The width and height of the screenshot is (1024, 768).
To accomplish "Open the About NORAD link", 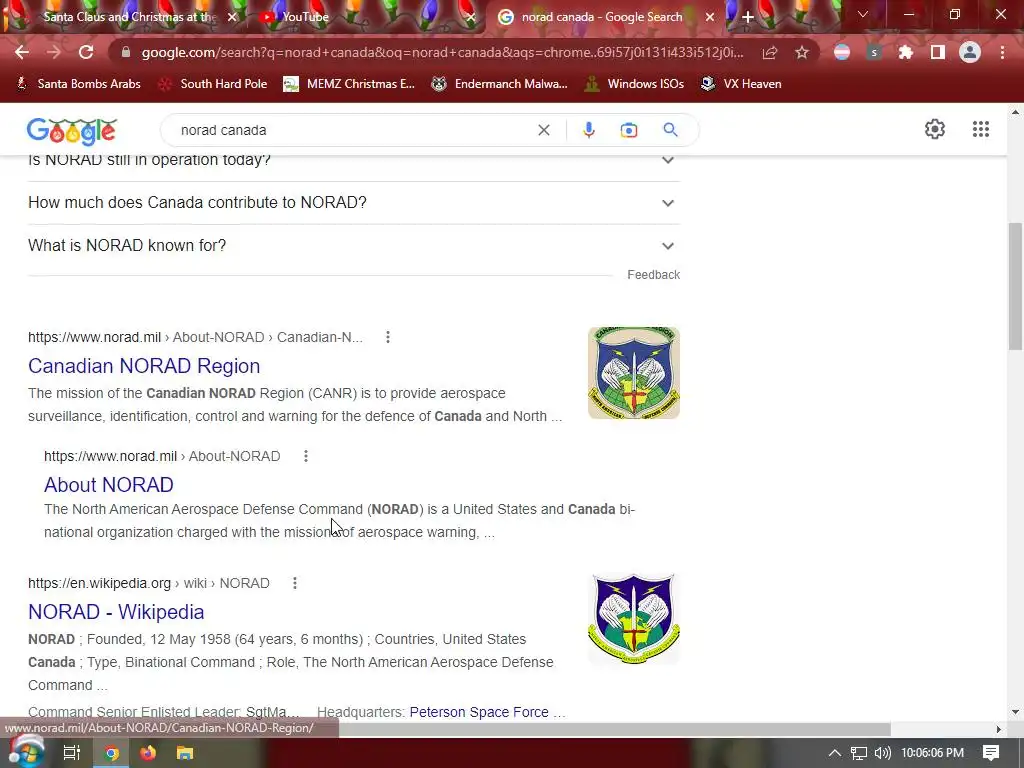I will 108,485.
